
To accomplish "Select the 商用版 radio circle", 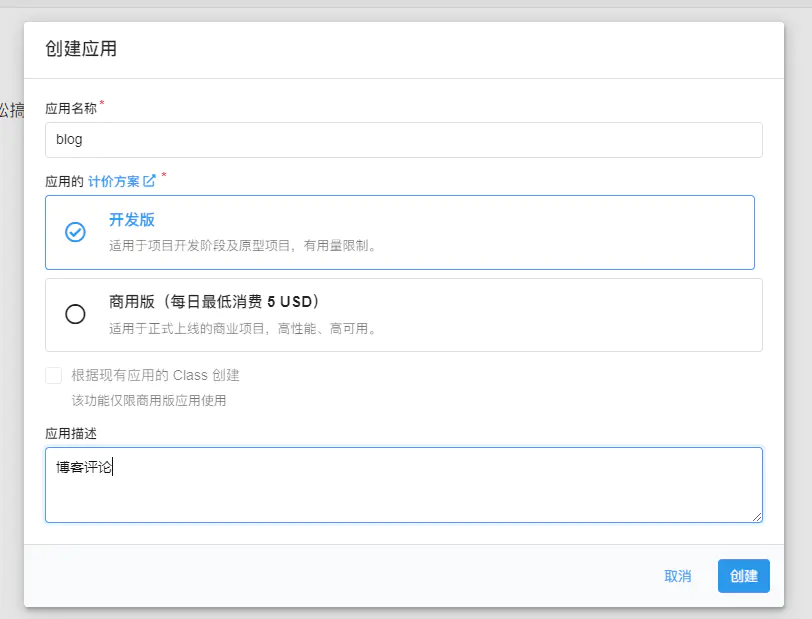I will pyautogui.click(x=75, y=314).
